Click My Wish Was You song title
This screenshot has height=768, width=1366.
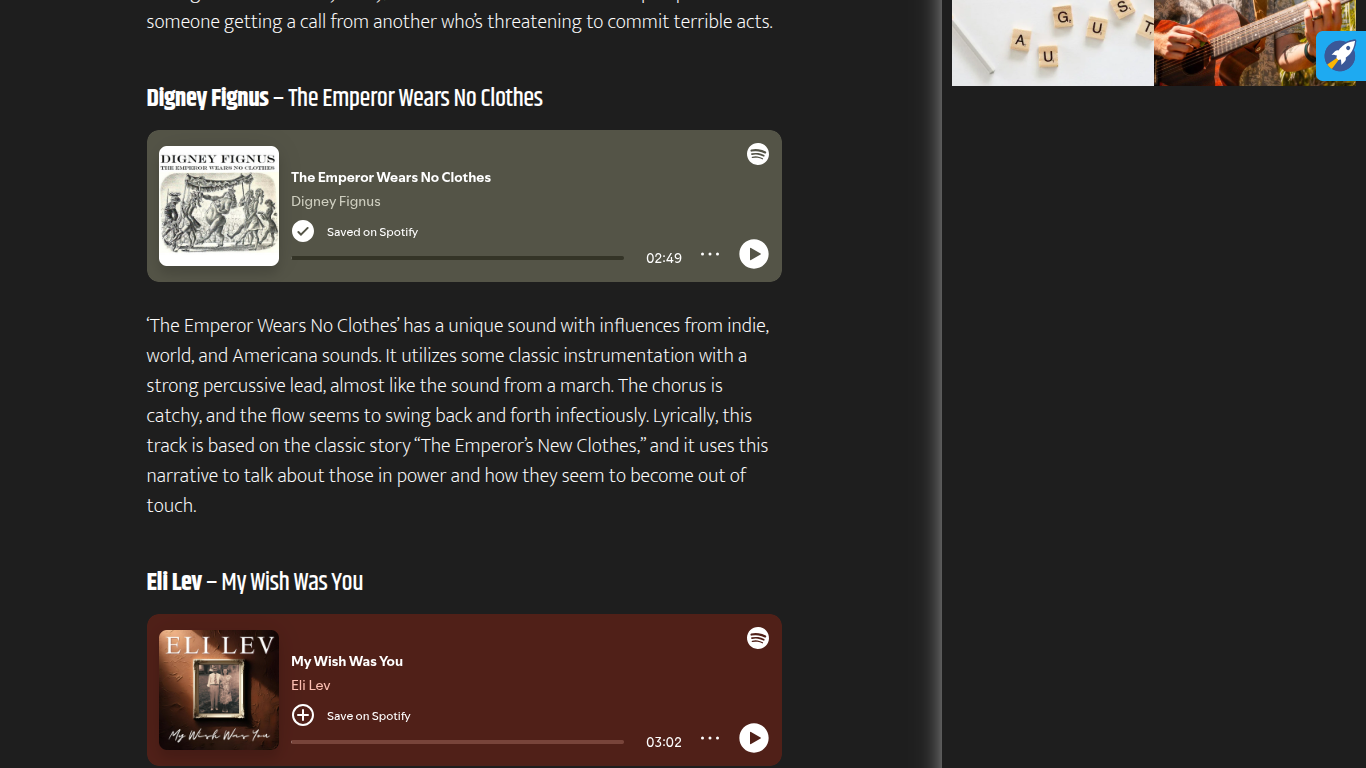pyautogui.click(x=347, y=661)
